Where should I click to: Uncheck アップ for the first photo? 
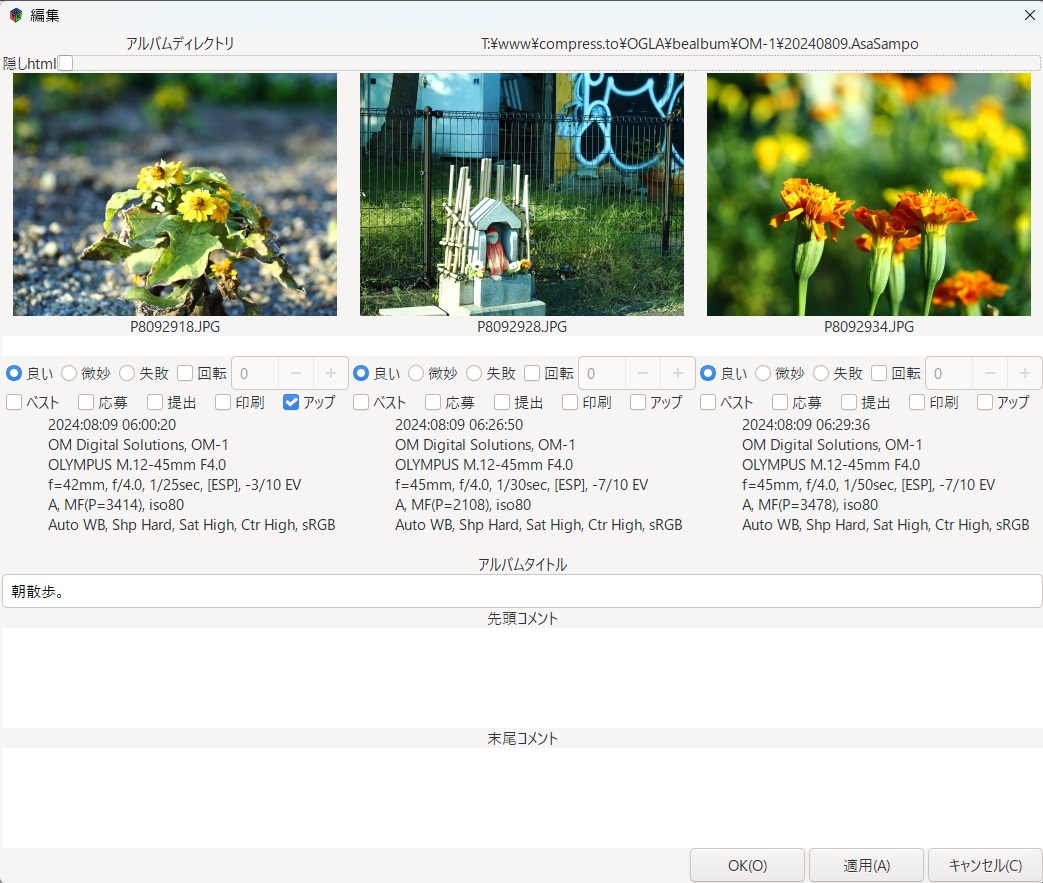[x=291, y=402]
